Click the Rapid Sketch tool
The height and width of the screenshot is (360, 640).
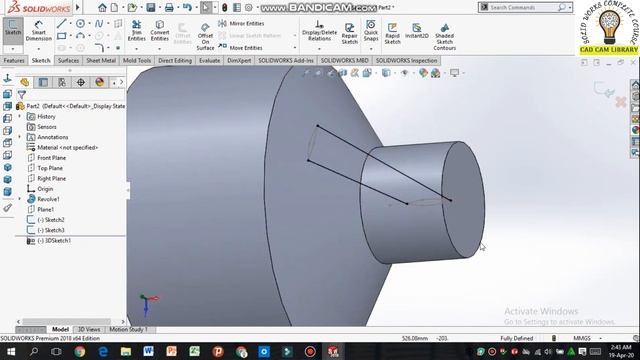[392, 33]
